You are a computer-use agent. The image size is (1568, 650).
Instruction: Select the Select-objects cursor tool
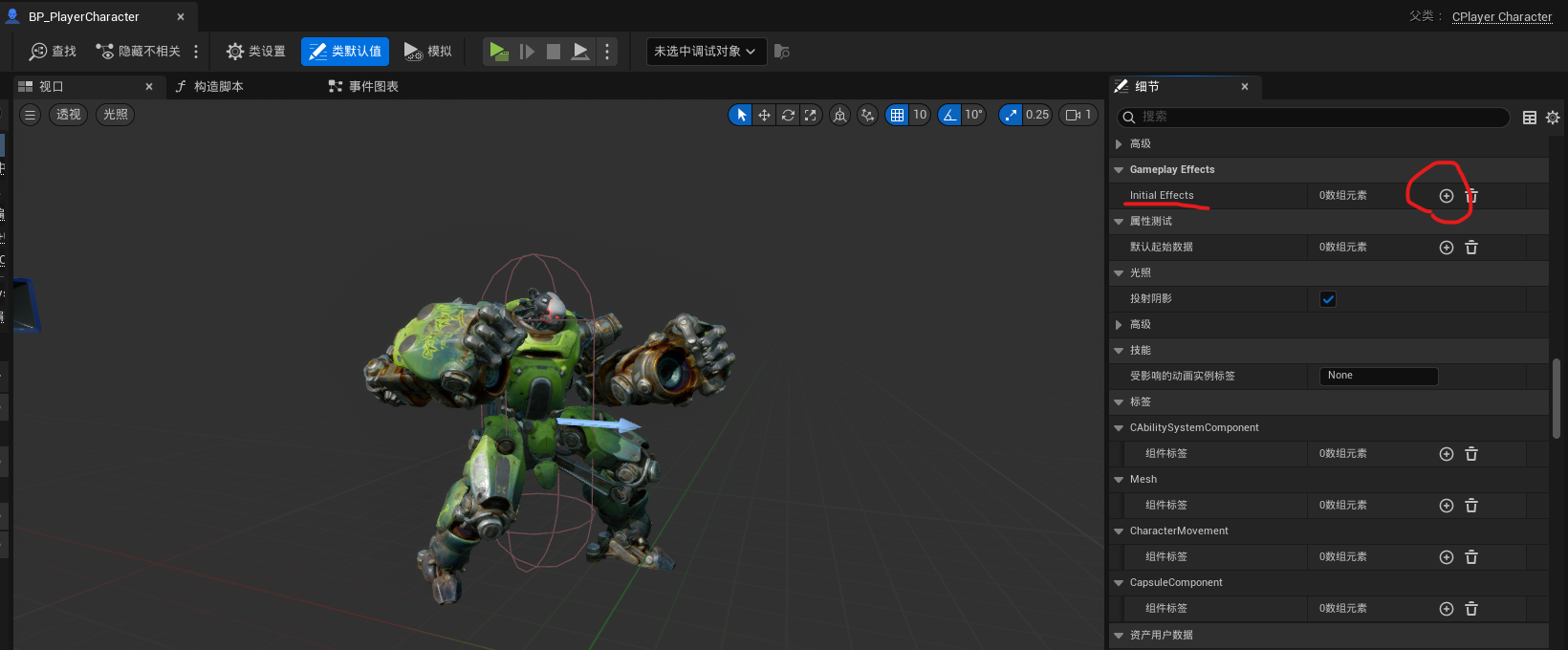coord(741,115)
